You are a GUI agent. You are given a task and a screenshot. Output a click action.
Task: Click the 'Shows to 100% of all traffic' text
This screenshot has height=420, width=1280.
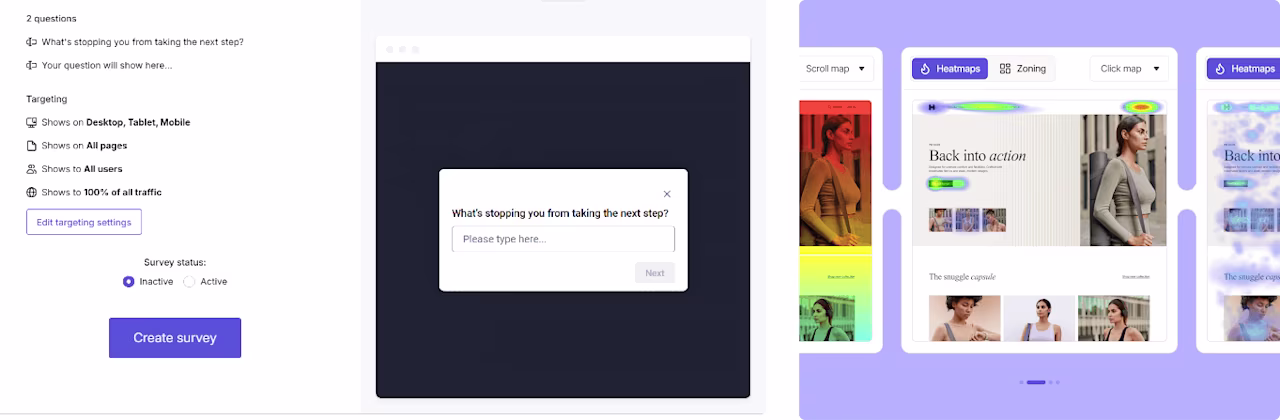tap(102, 192)
